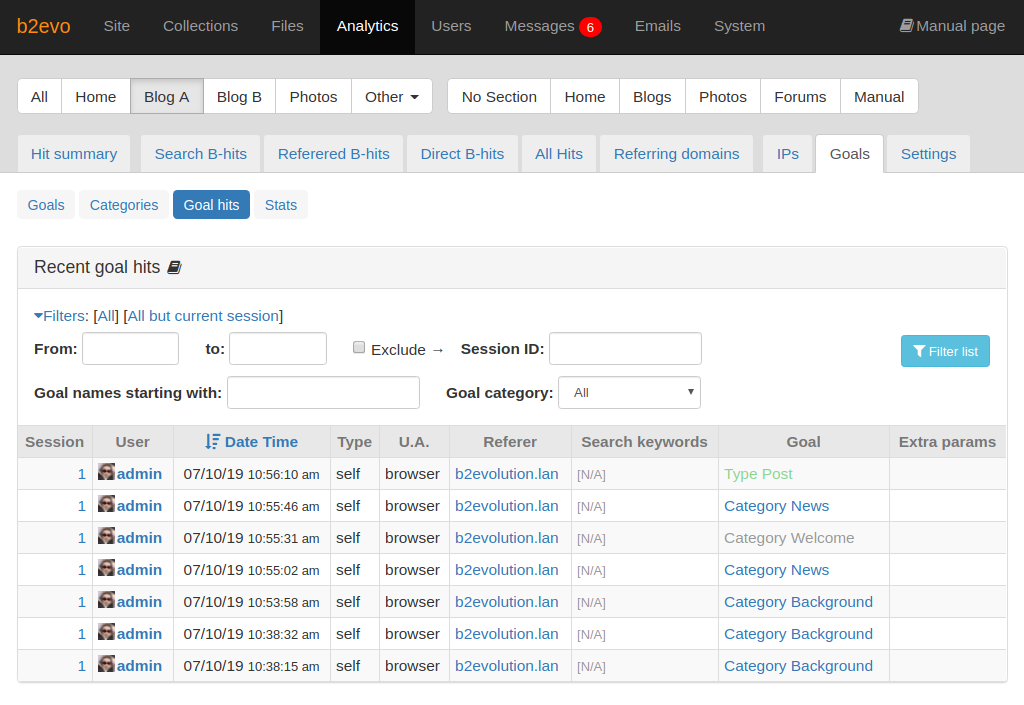This screenshot has width=1024, height=705.
Task: Select the No Section button
Action: (x=499, y=97)
